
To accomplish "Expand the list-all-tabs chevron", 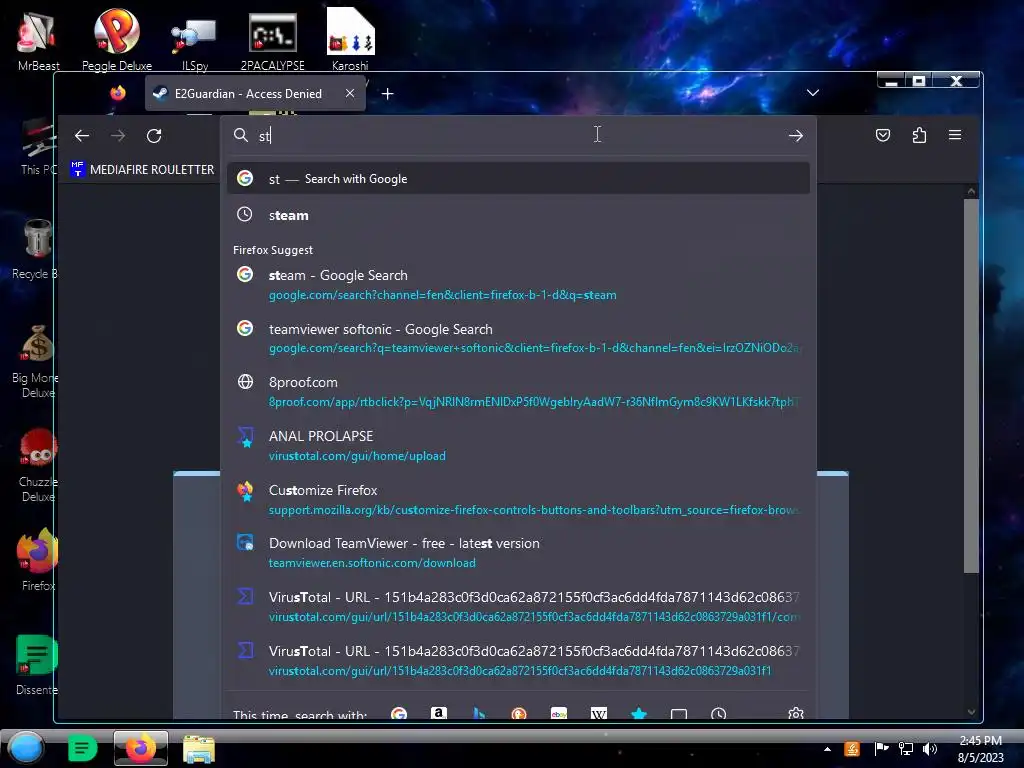I will [812, 93].
